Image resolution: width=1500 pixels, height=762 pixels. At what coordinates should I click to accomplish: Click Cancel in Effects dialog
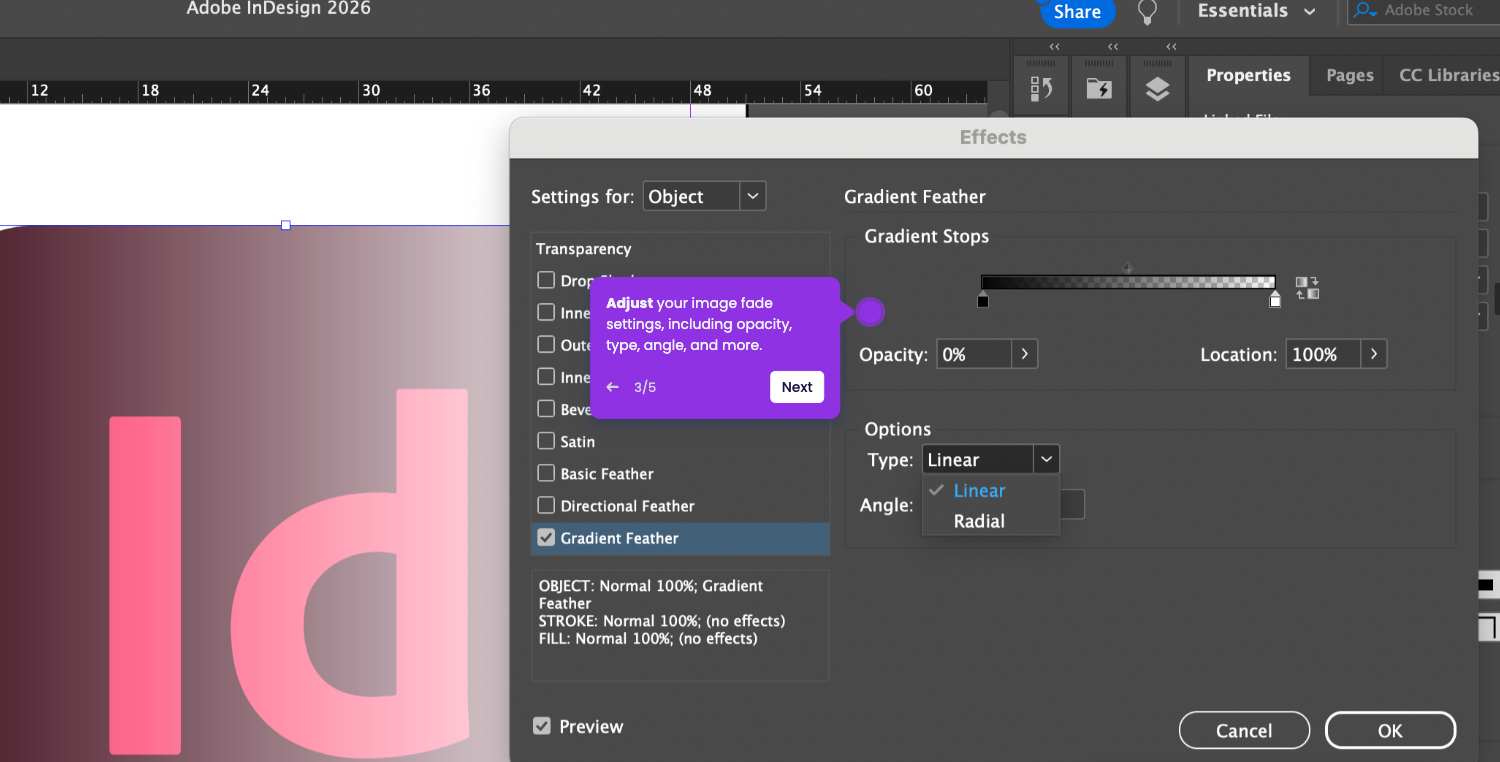click(1244, 731)
